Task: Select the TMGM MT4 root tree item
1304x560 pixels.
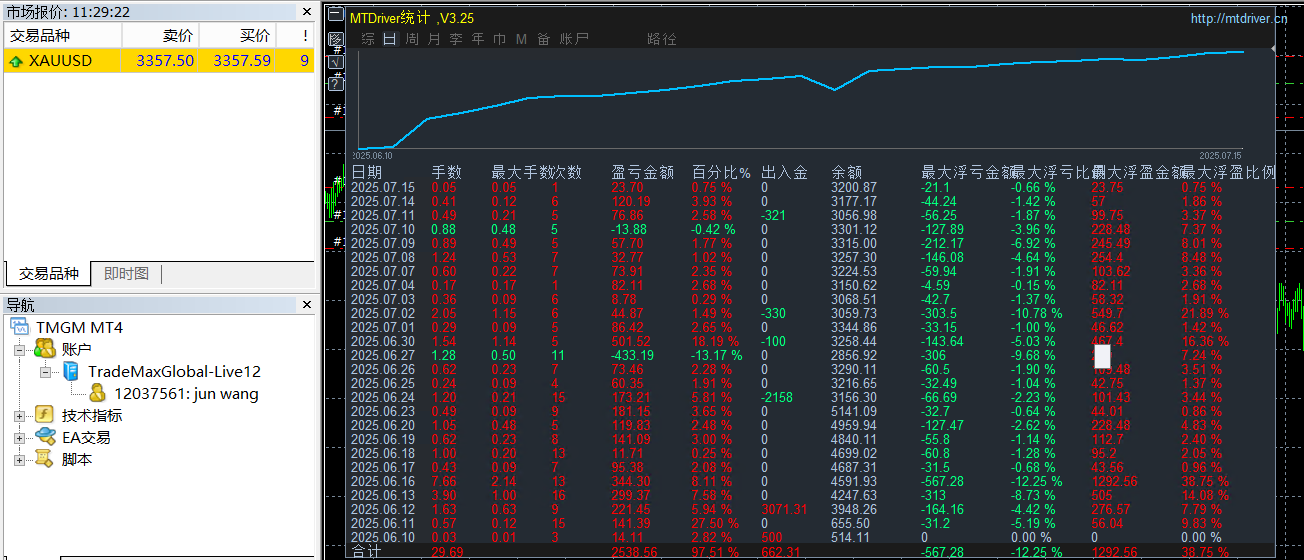Action: (80, 327)
